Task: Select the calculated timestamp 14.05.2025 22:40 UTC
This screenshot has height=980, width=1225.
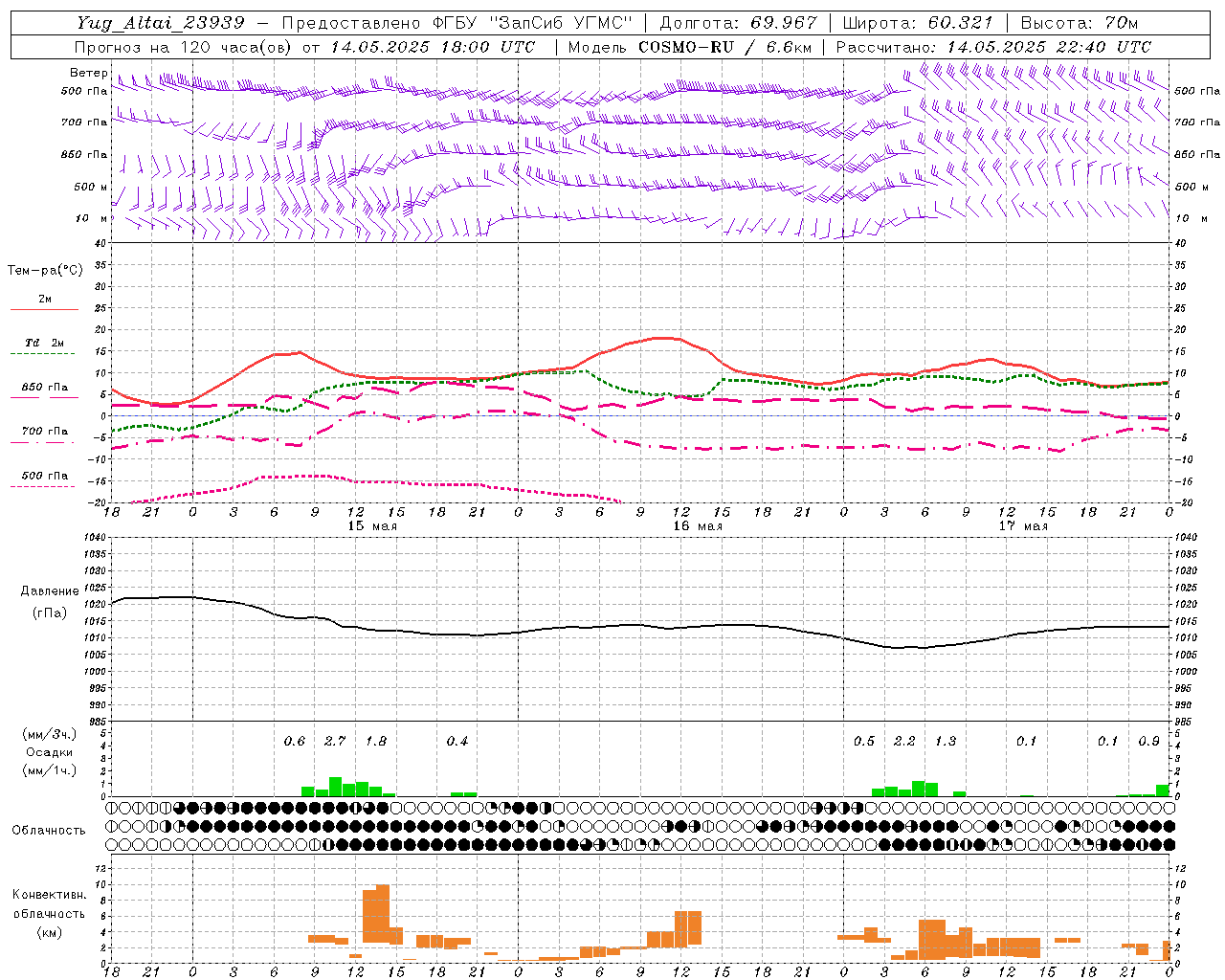Action: point(1049,47)
